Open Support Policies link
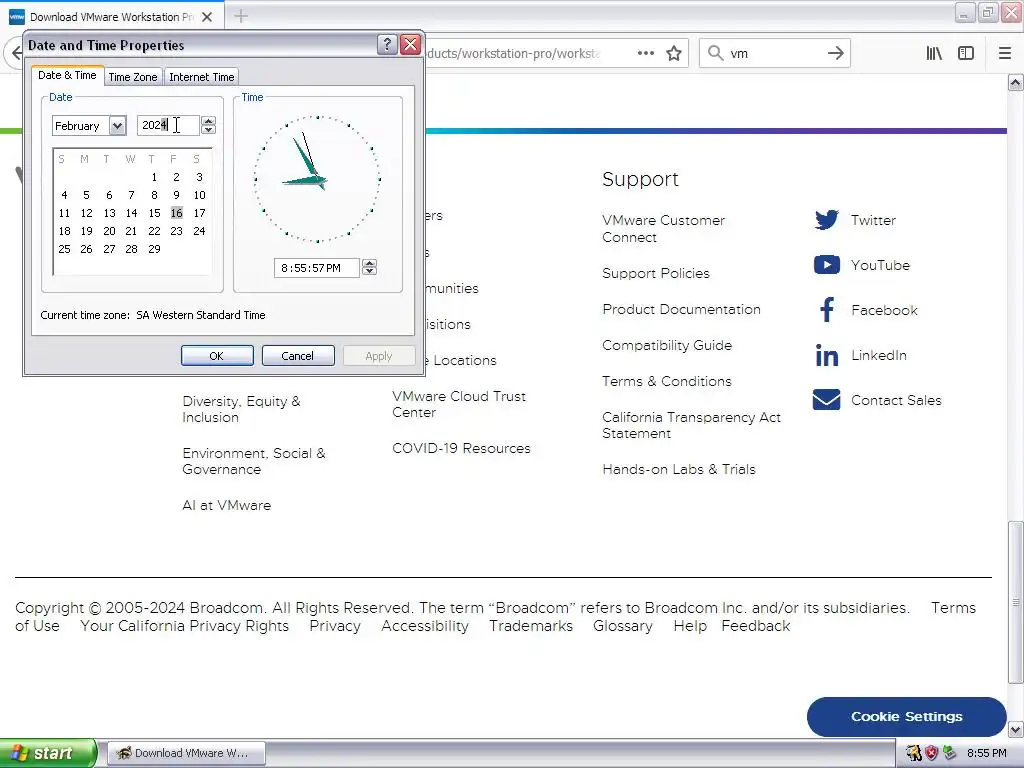Viewport: 1024px width, 768px height. point(656,273)
